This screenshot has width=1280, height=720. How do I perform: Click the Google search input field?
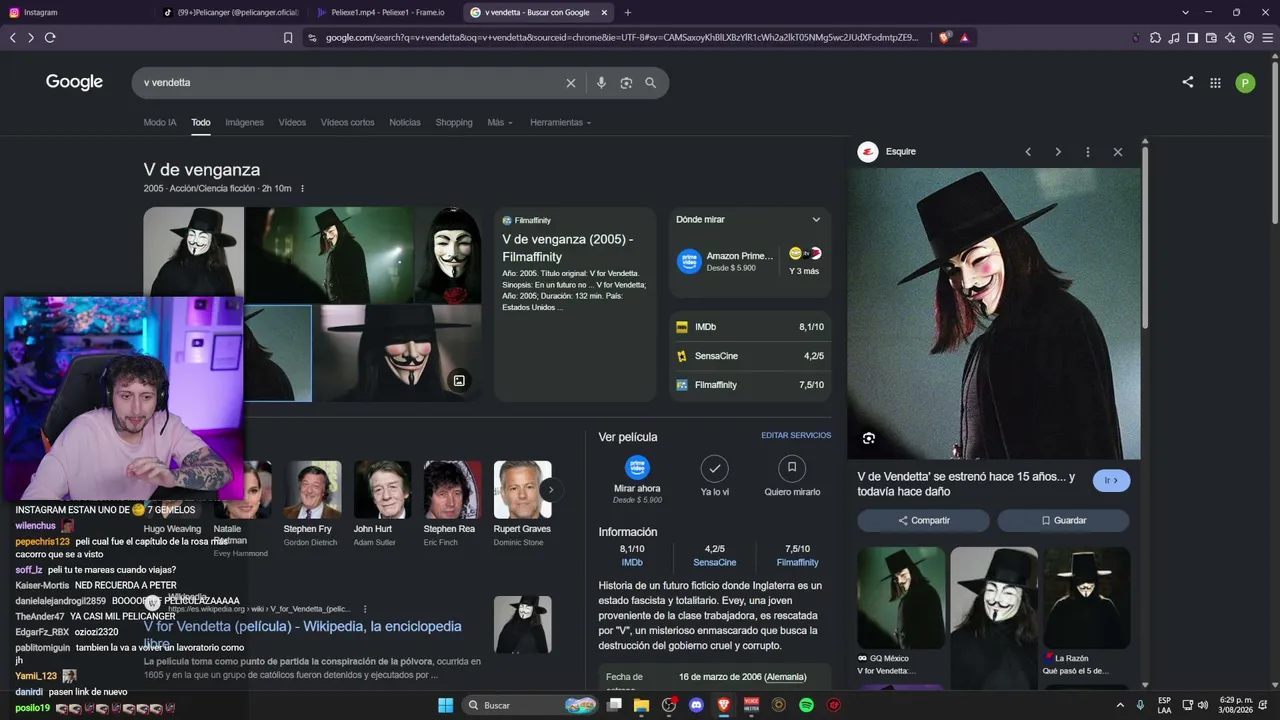click(x=350, y=83)
